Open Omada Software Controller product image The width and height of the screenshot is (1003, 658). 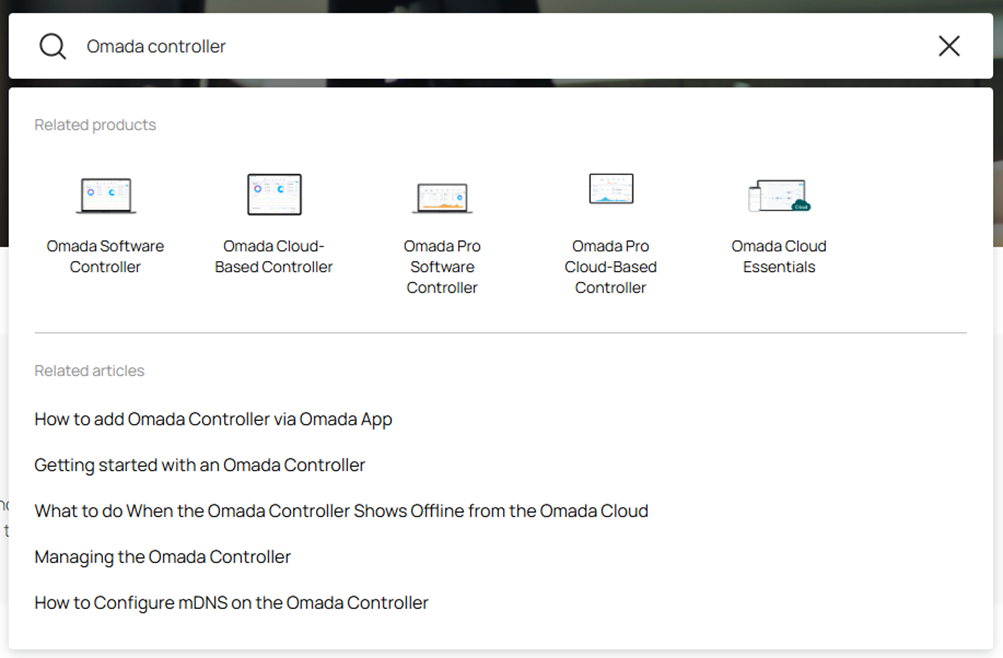pyautogui.click(x=106, y=195)
